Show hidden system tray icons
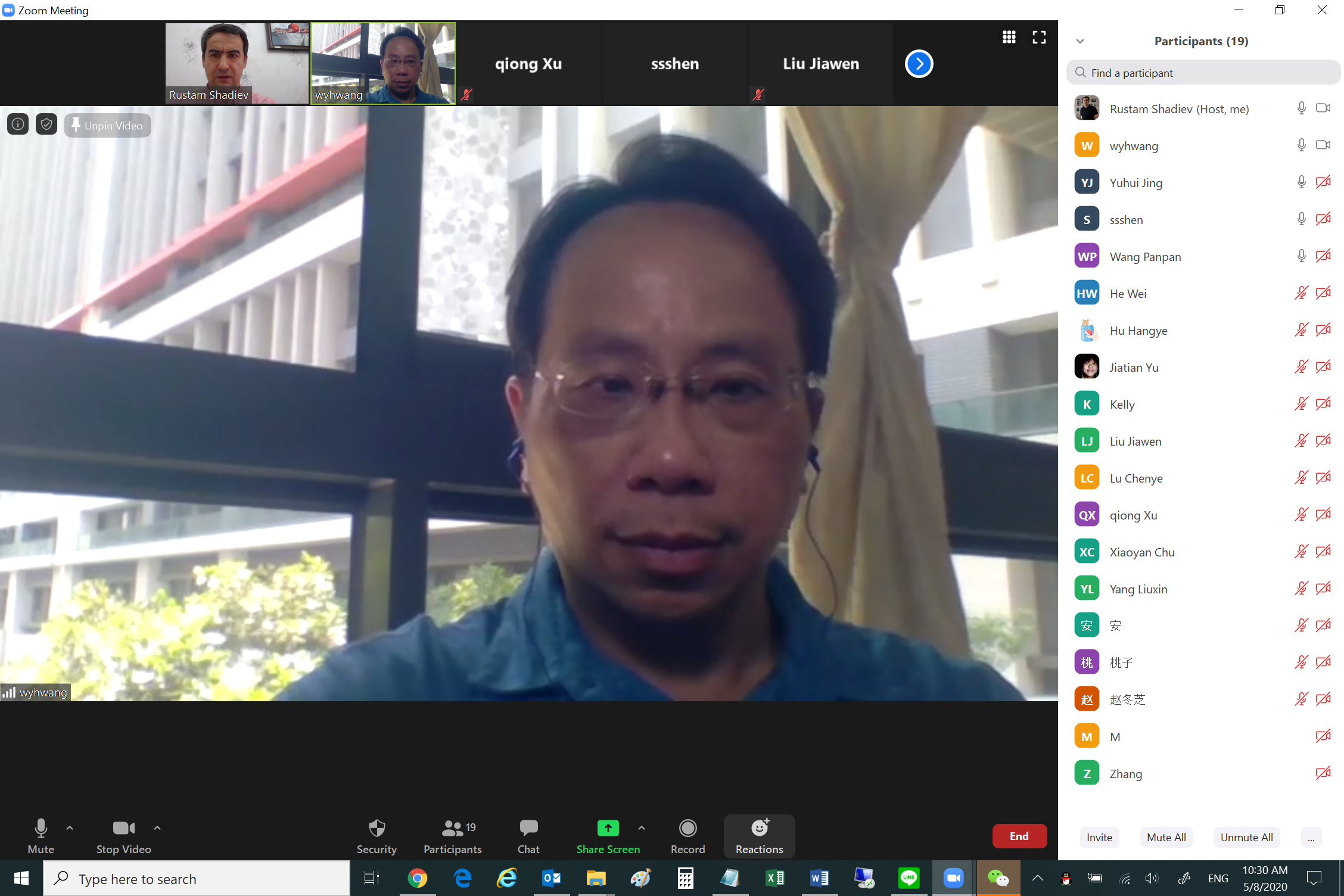This screenshot has width=1344, height=896. [1038, 878]
